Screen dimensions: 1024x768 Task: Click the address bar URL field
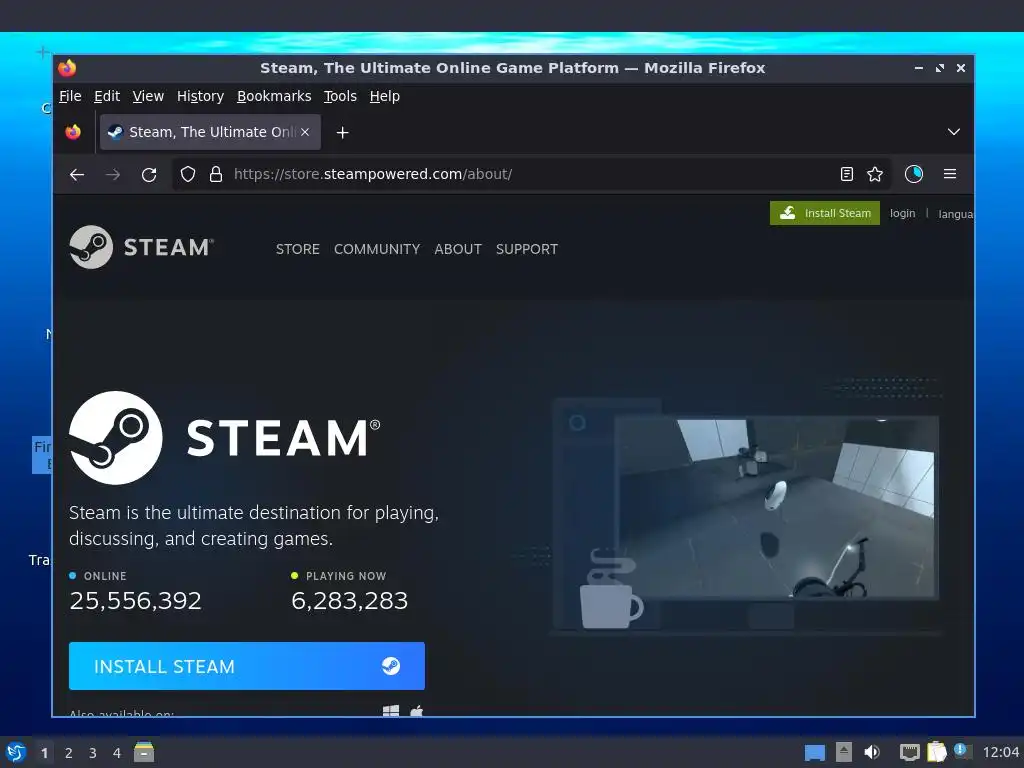click(532, 174)
